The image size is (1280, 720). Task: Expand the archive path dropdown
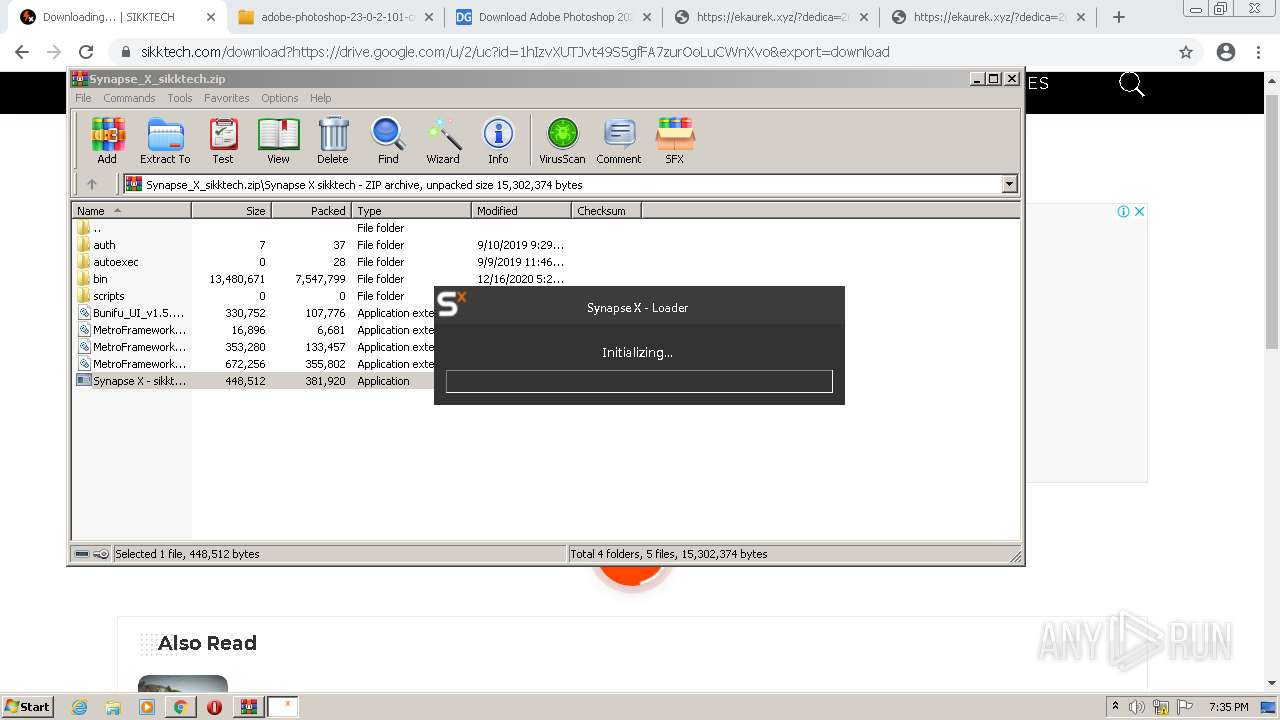pos(1009,184)
